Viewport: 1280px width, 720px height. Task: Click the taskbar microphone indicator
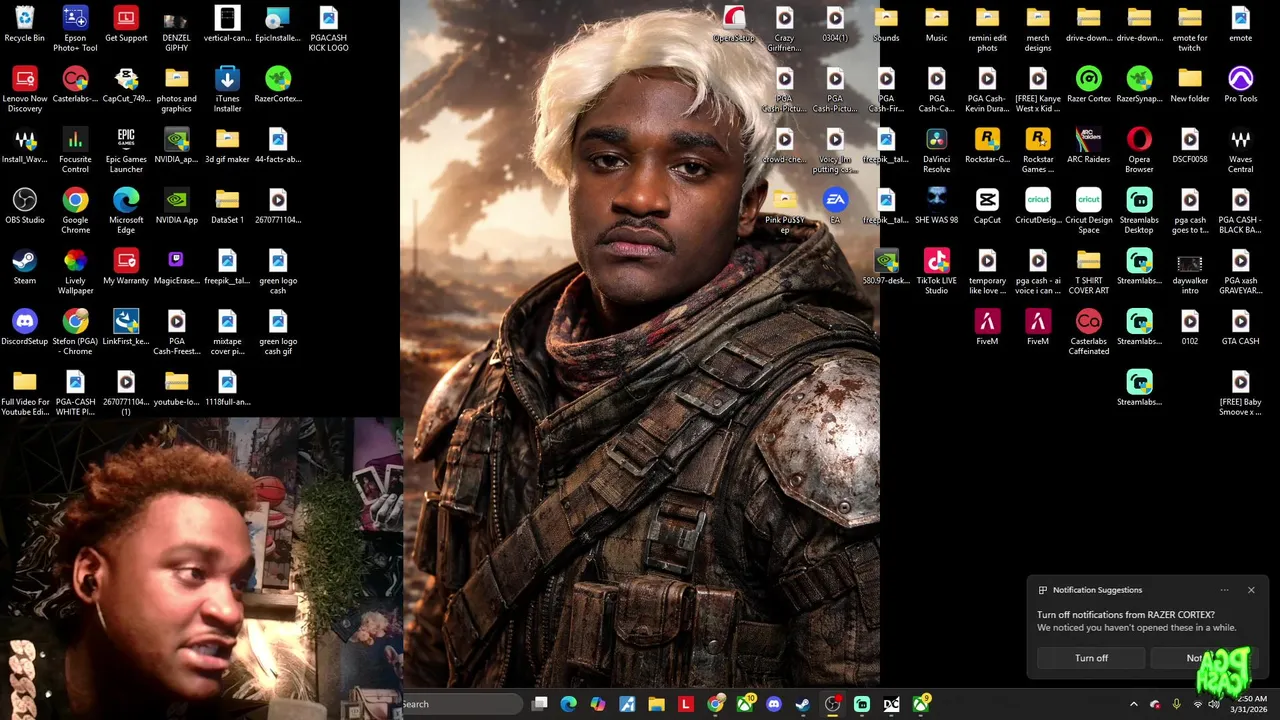pos(1176,704)
